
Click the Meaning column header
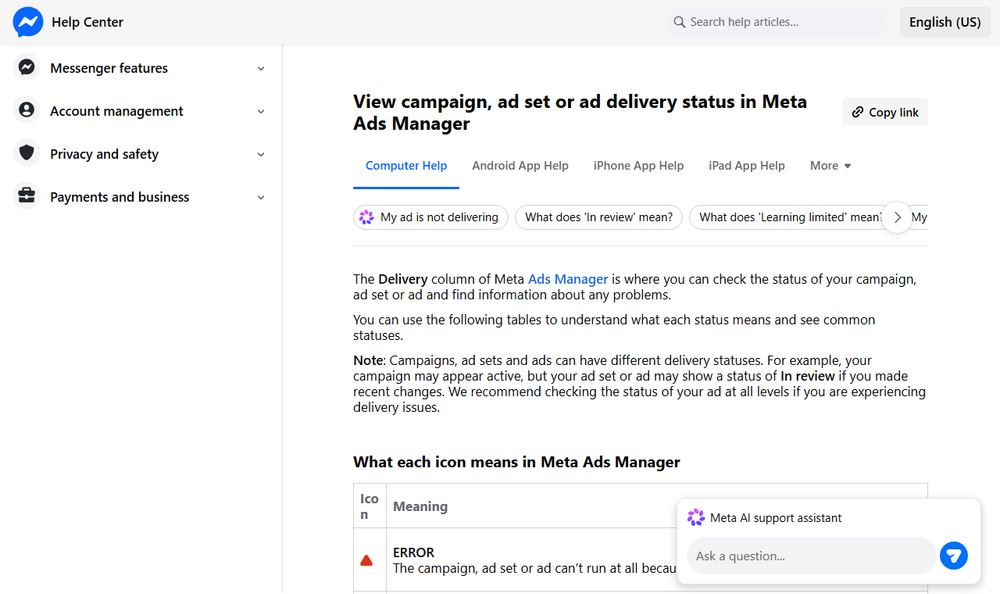click(420, 506)
